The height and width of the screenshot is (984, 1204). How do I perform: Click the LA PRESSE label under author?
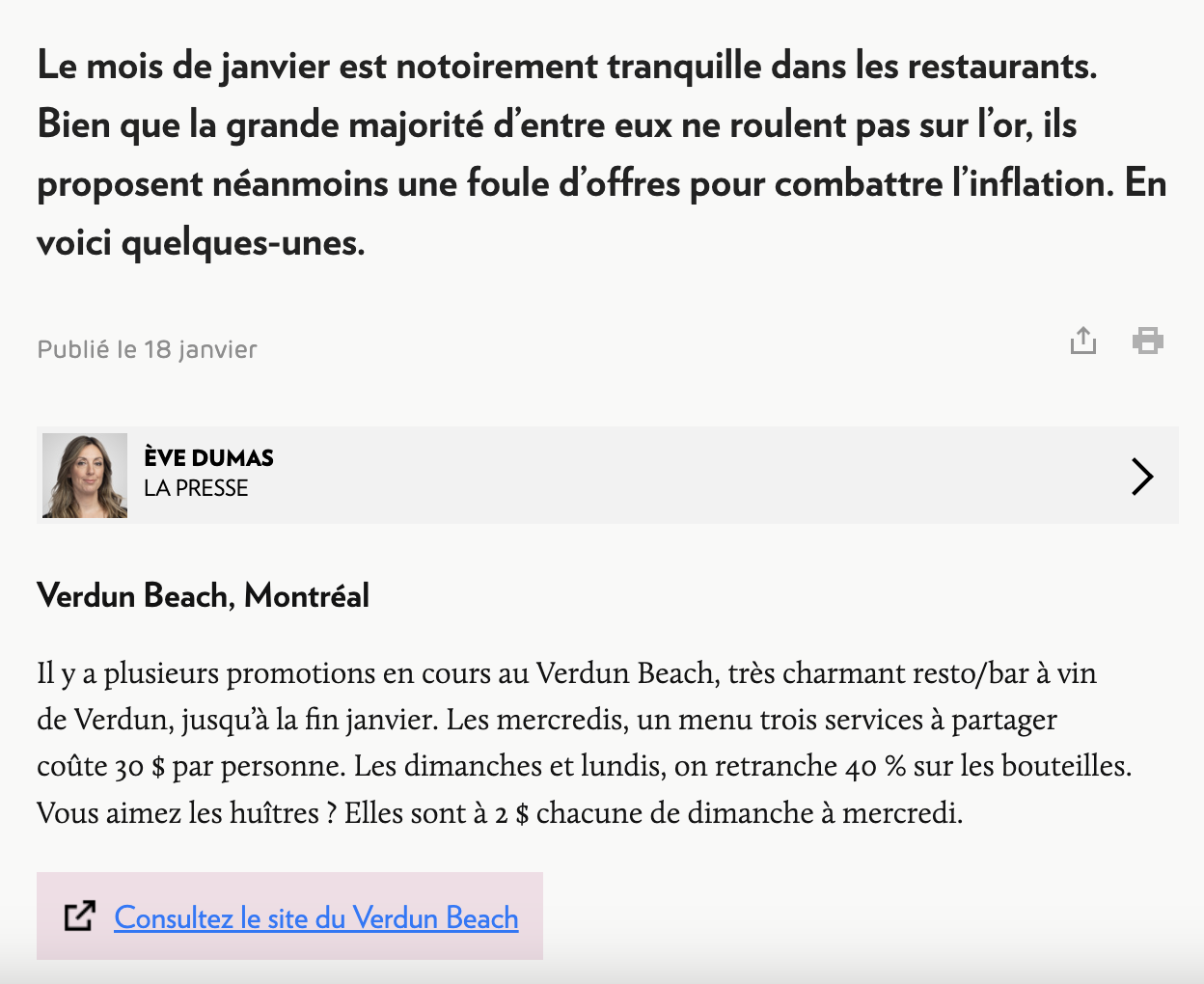click(x=196, y=488)
